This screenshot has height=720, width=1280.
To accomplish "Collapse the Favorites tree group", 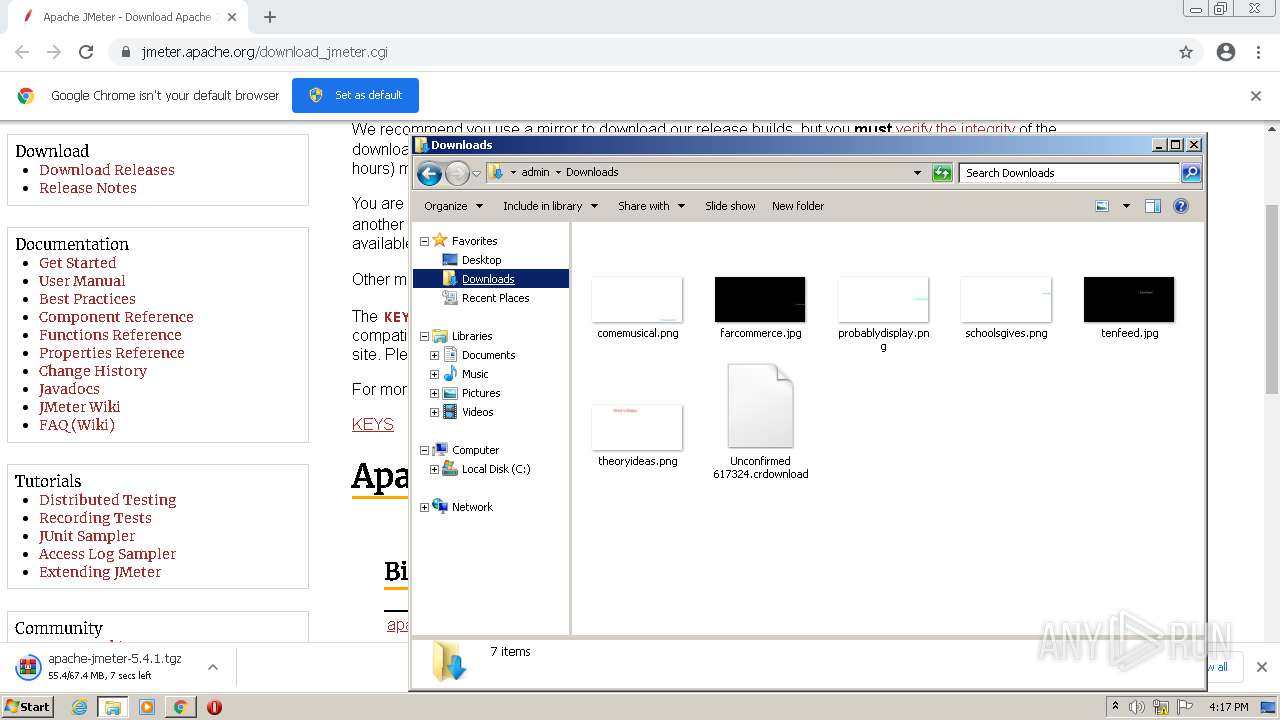I will pos(424,241).
